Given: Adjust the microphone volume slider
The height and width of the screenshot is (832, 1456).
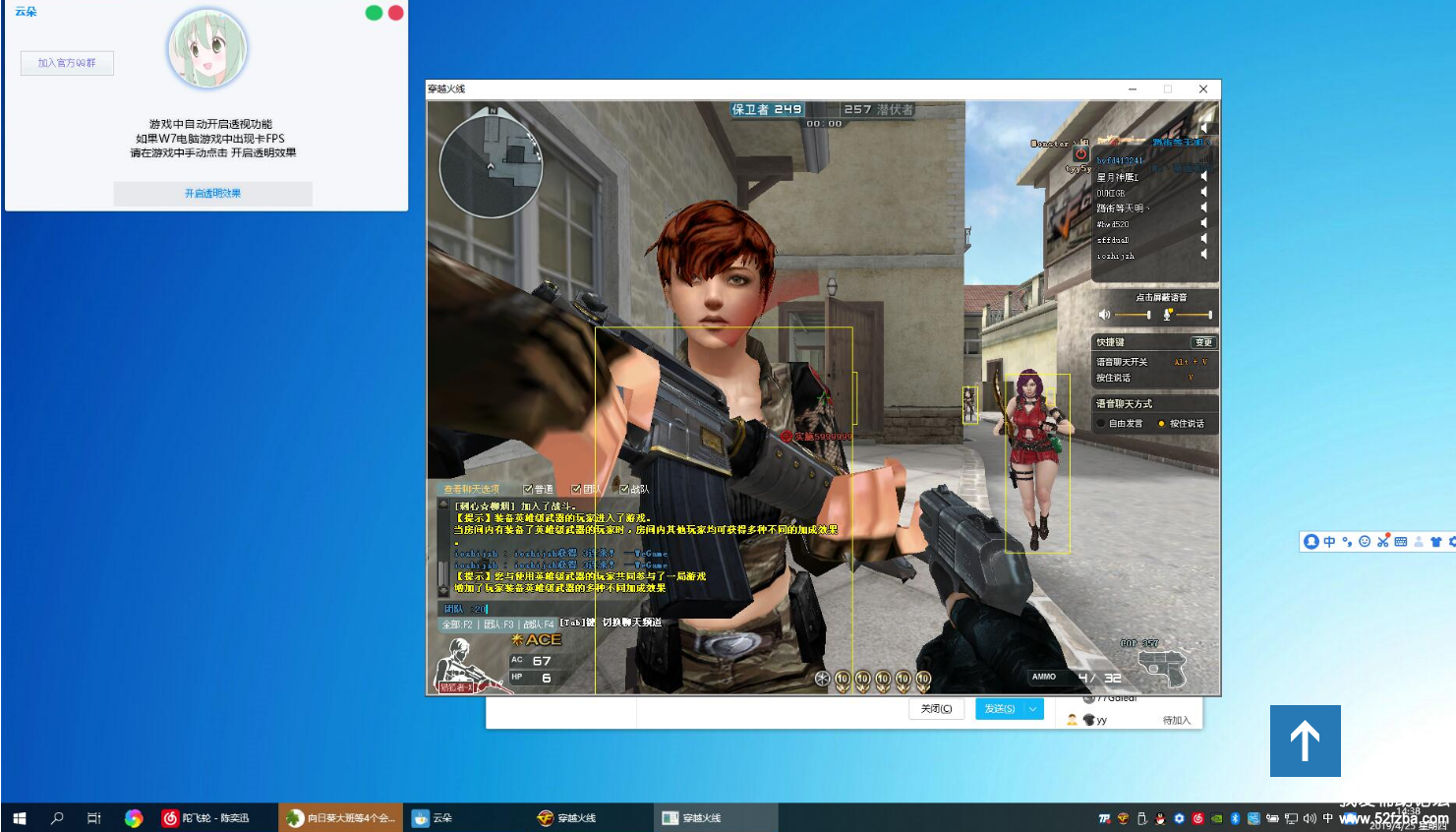Looking at the screenshot, I should coord(1194,315).
